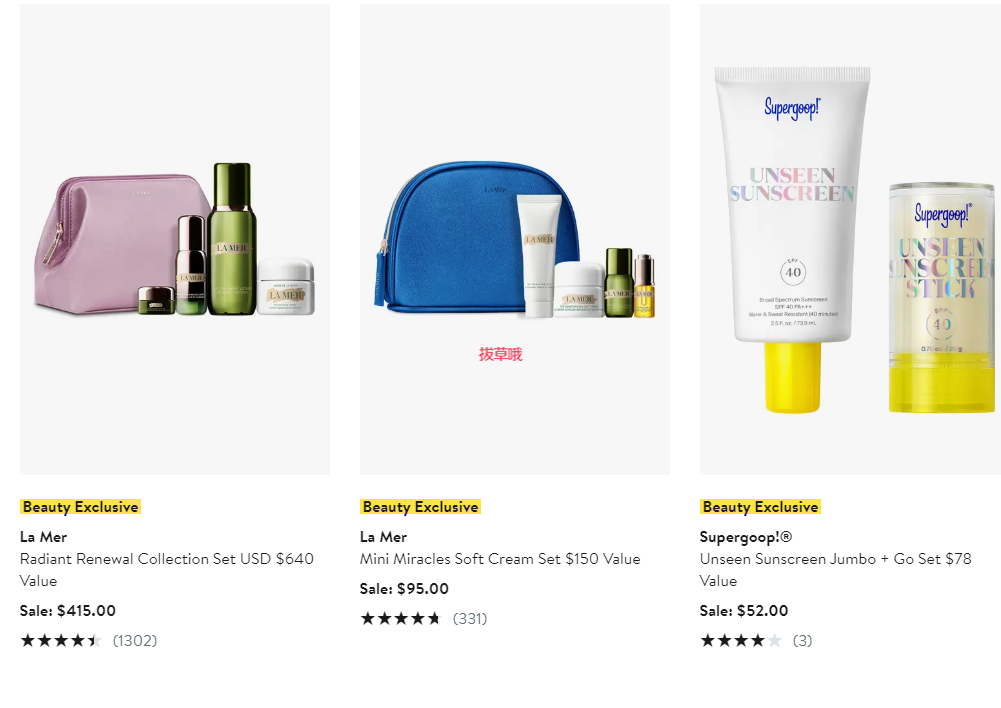Open the (1302) reviews count
The width and height of the screenshot is (1001, 708).
click(x=135, y=640)
